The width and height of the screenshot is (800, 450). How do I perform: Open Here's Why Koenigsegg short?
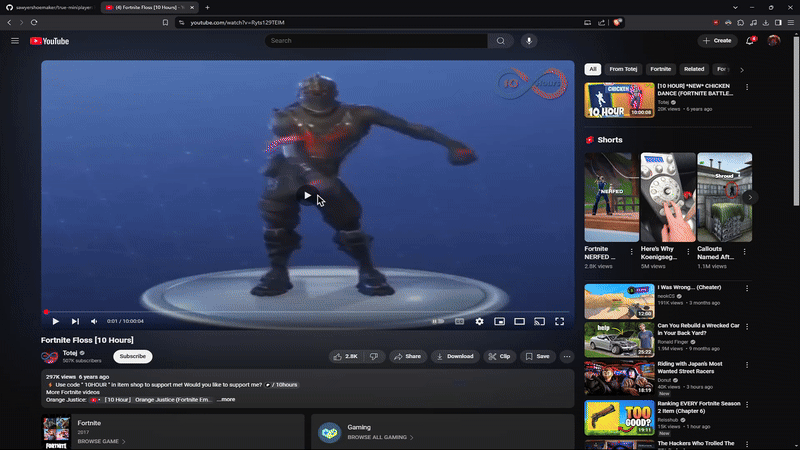668,197
